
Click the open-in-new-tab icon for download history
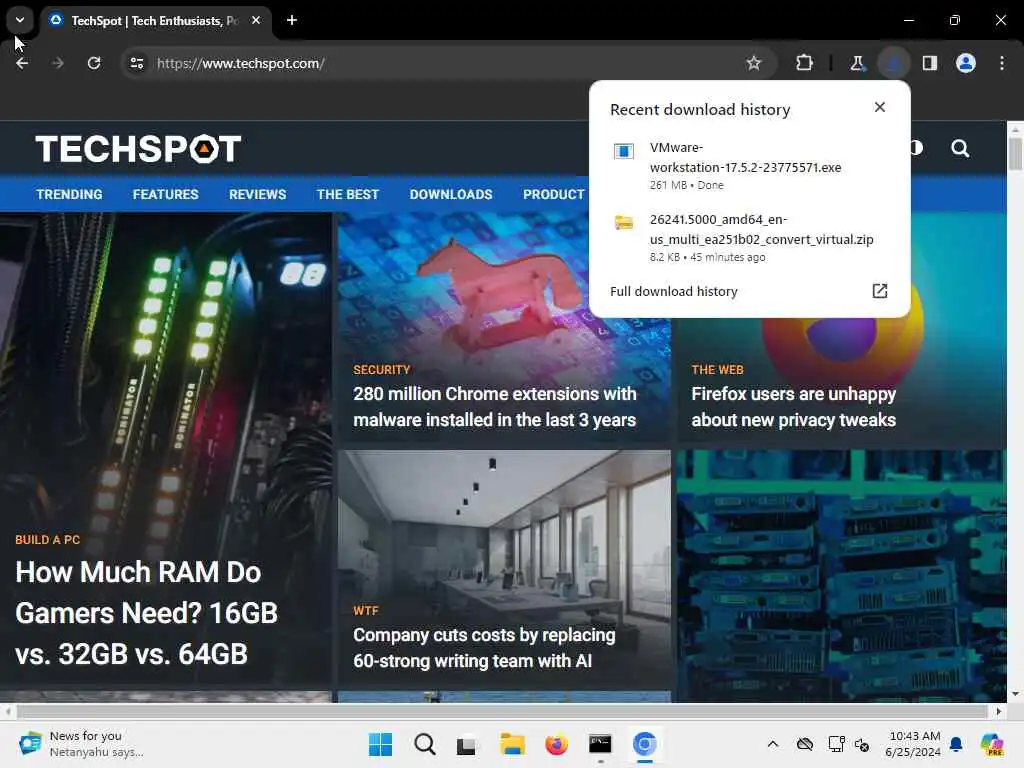click(880, 291)
